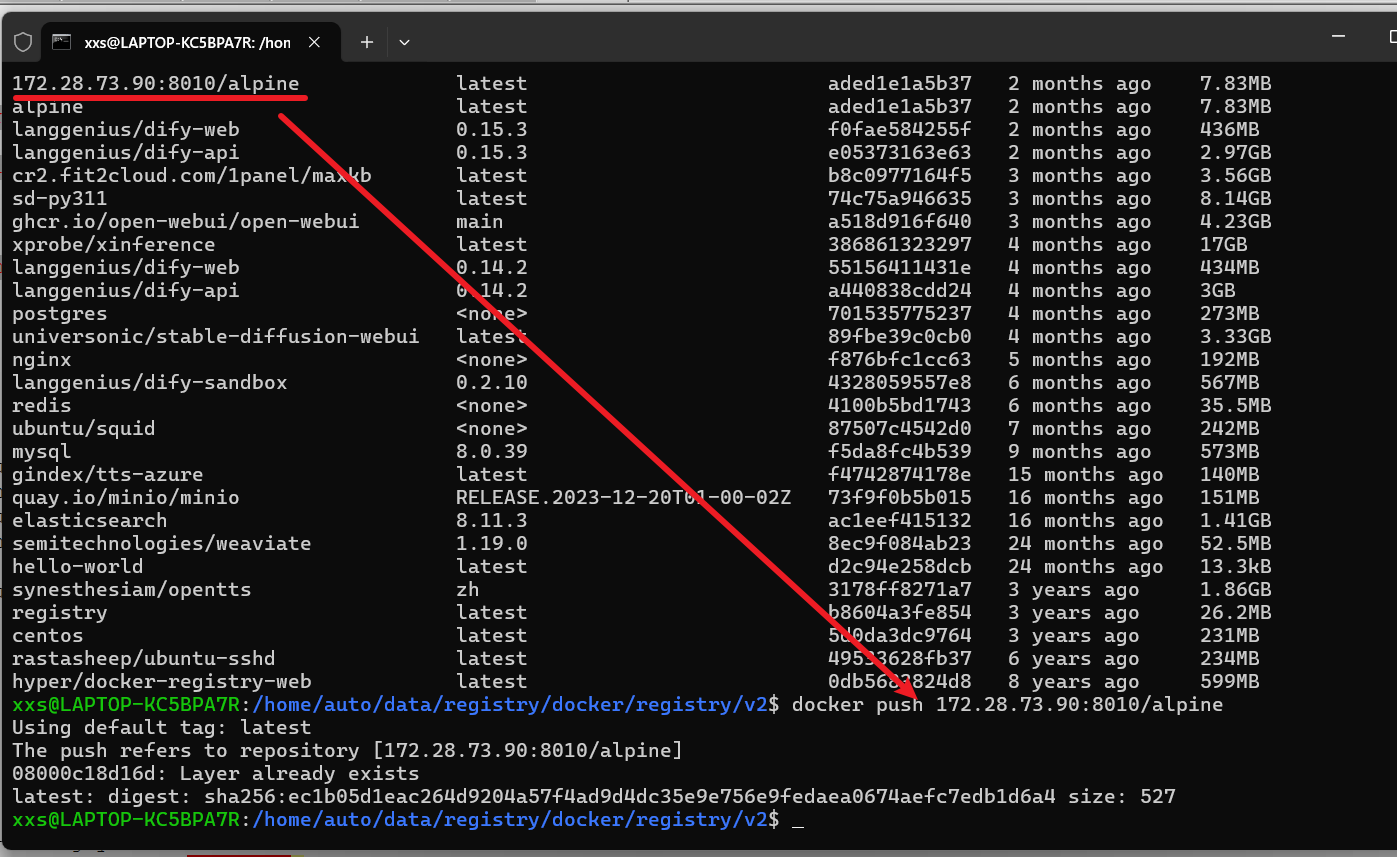Viewport: 1397px width, 857px height.
Task: Click the 17GB size value
Action: pos(1223,245)
